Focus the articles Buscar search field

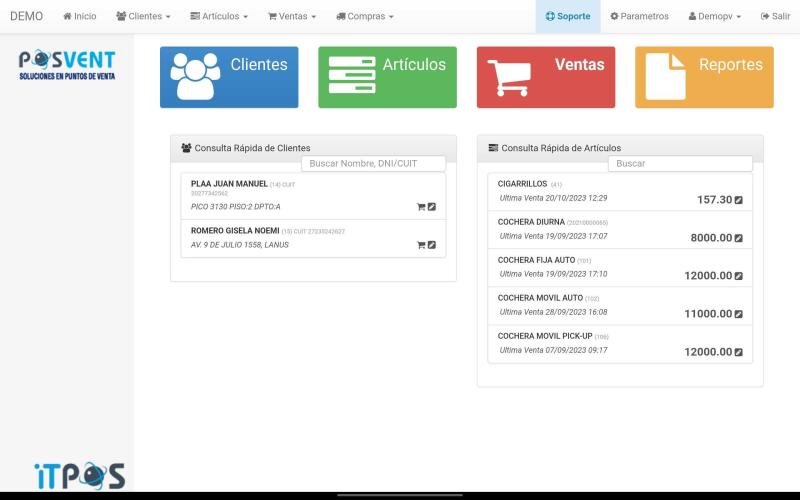point(680,164)
